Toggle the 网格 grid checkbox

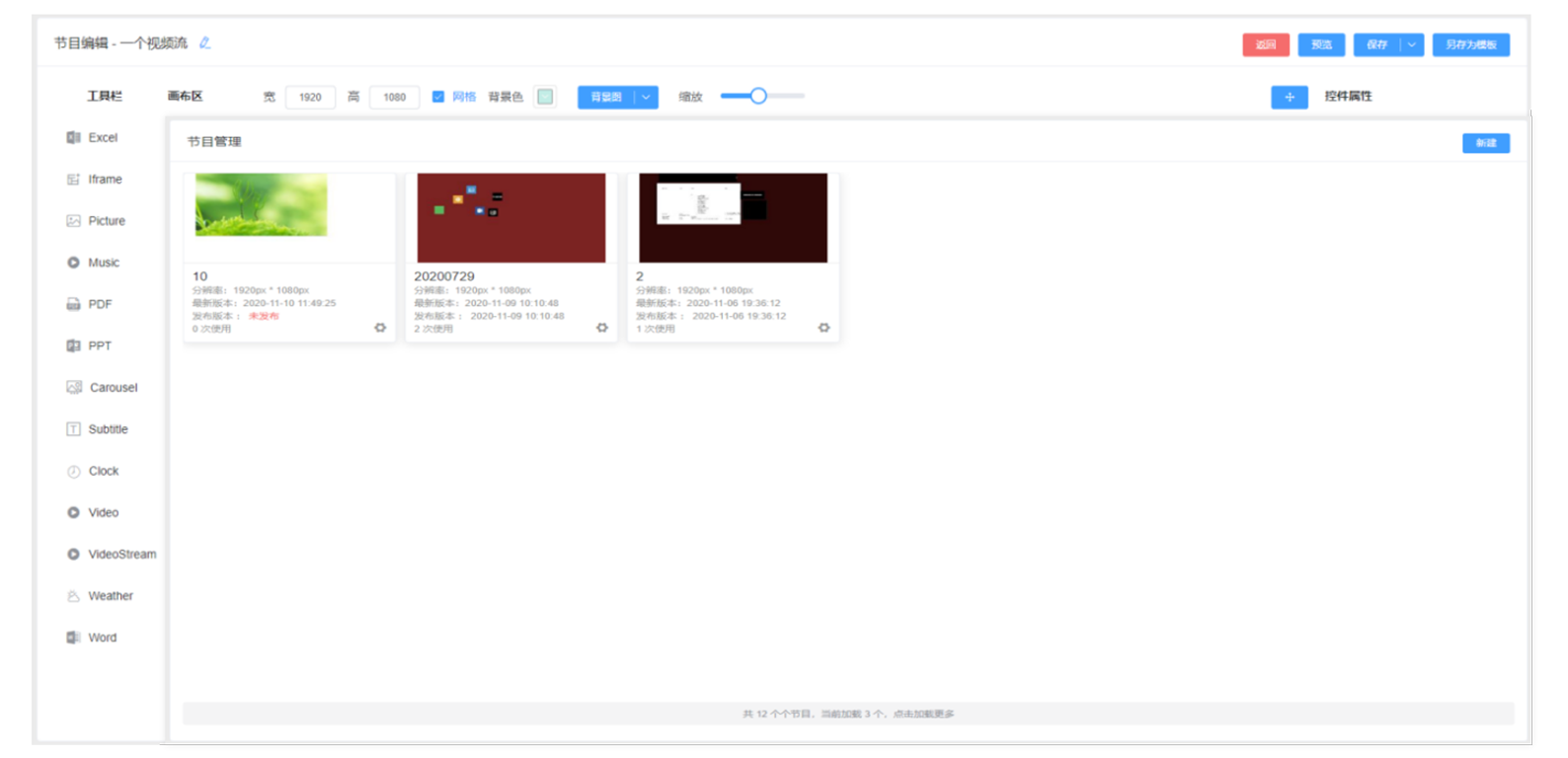click(x=438, y=97)
